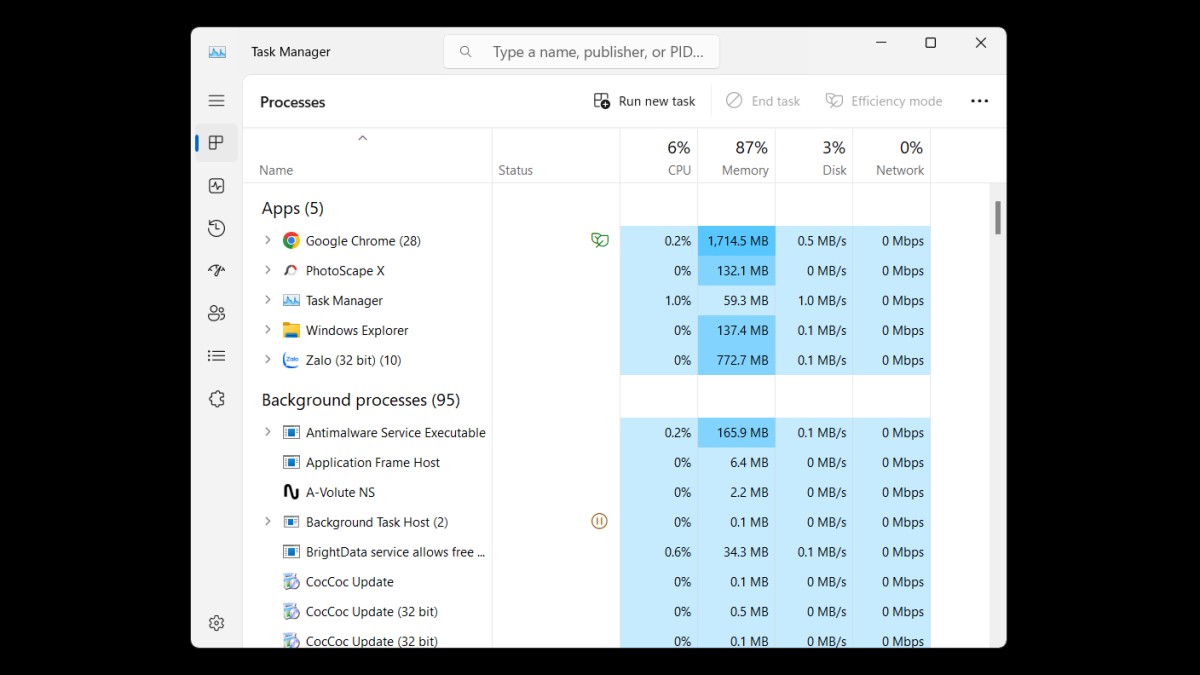Click the vertical scrollbar thumb

(997, 217)
